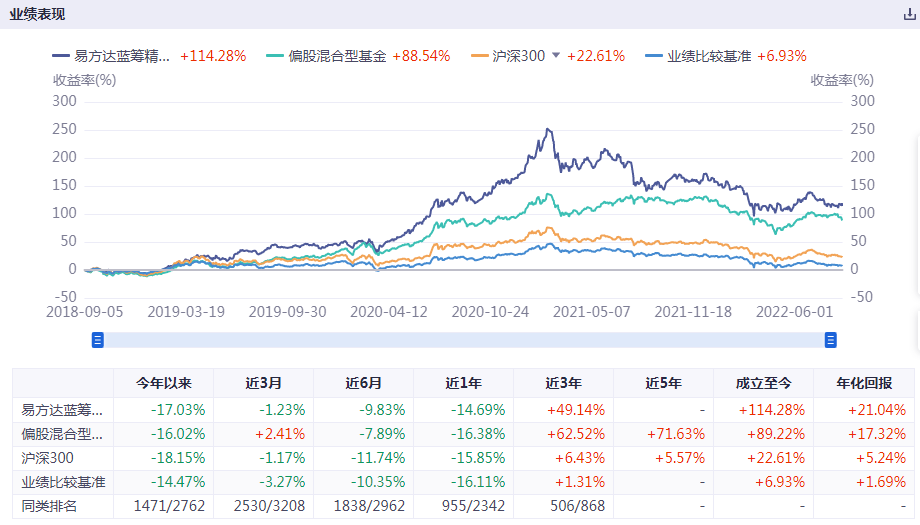
Task: Click the 易方达蓝筹 row label in table
Action: tap(62, 409)
